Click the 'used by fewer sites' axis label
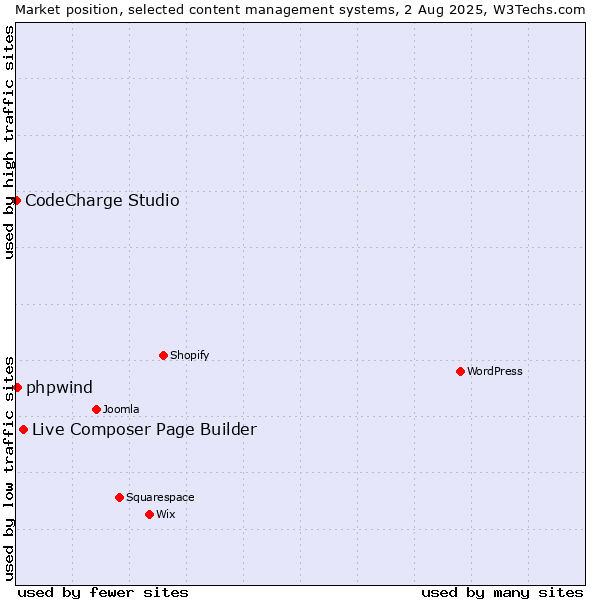 pyautogui.click(x=103, y=593)
